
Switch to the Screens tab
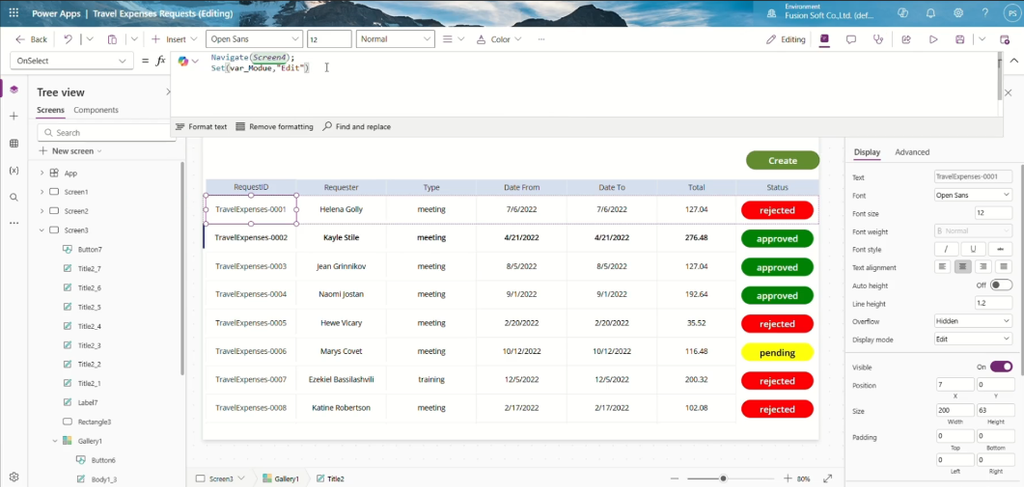(x=50, y=110)
